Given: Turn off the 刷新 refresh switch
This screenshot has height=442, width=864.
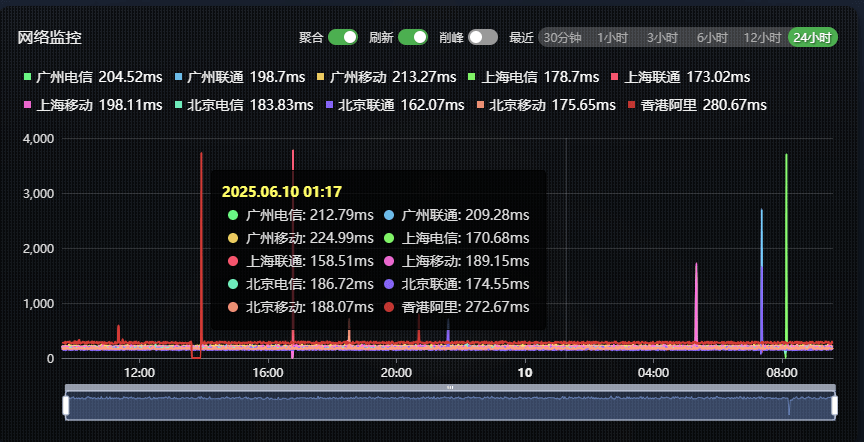Looking at the screenshot, I should coord(413,37).
